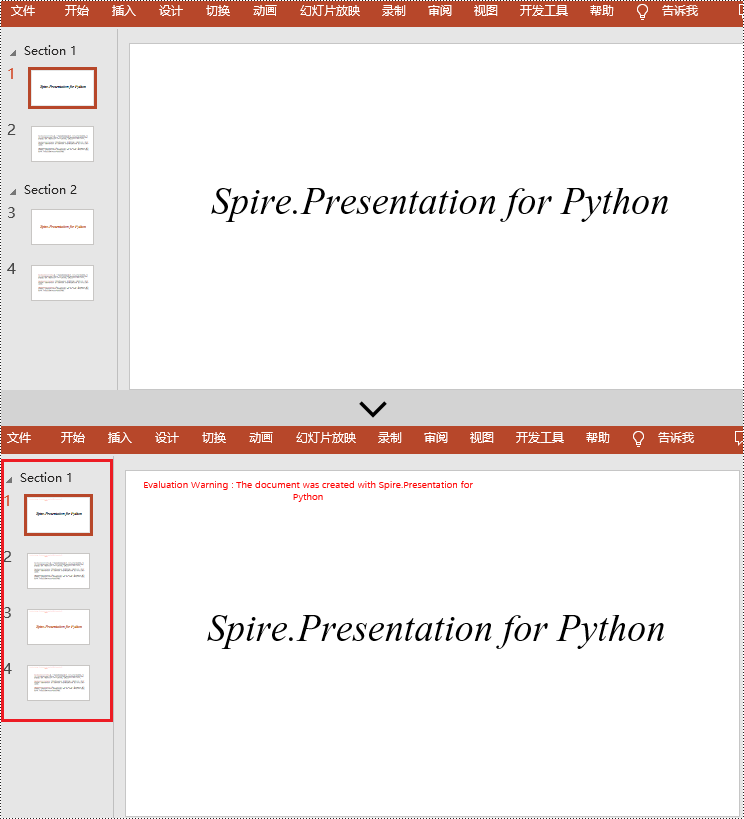Select Section 1 label in bottom window

45,478
